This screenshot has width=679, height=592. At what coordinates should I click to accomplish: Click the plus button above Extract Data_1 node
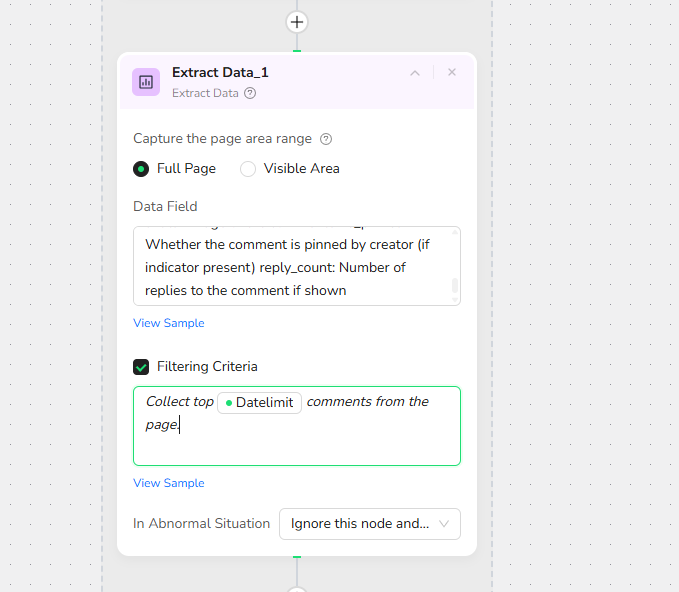pos(297,22)
